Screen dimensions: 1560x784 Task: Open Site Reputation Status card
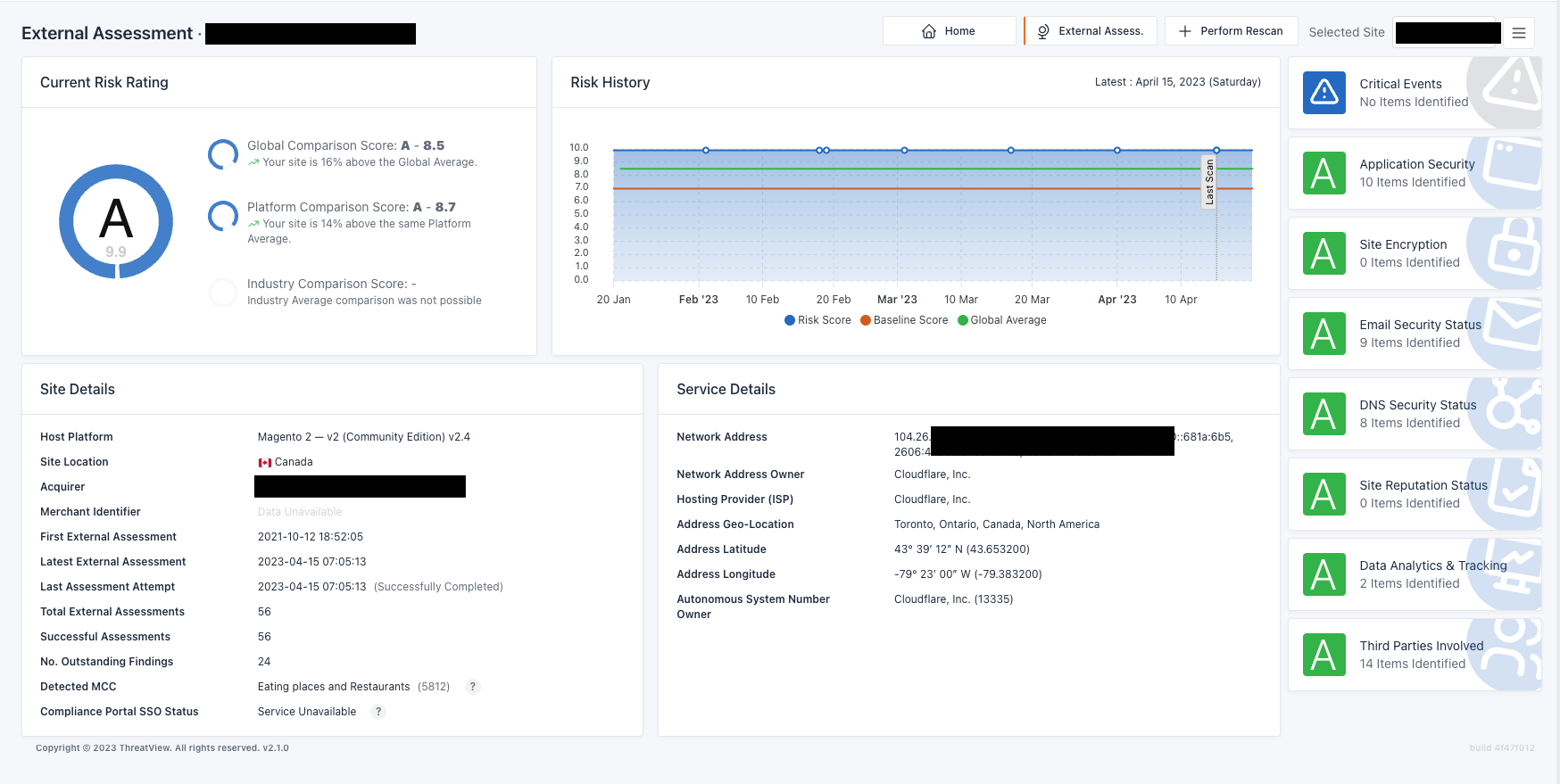1415,494
